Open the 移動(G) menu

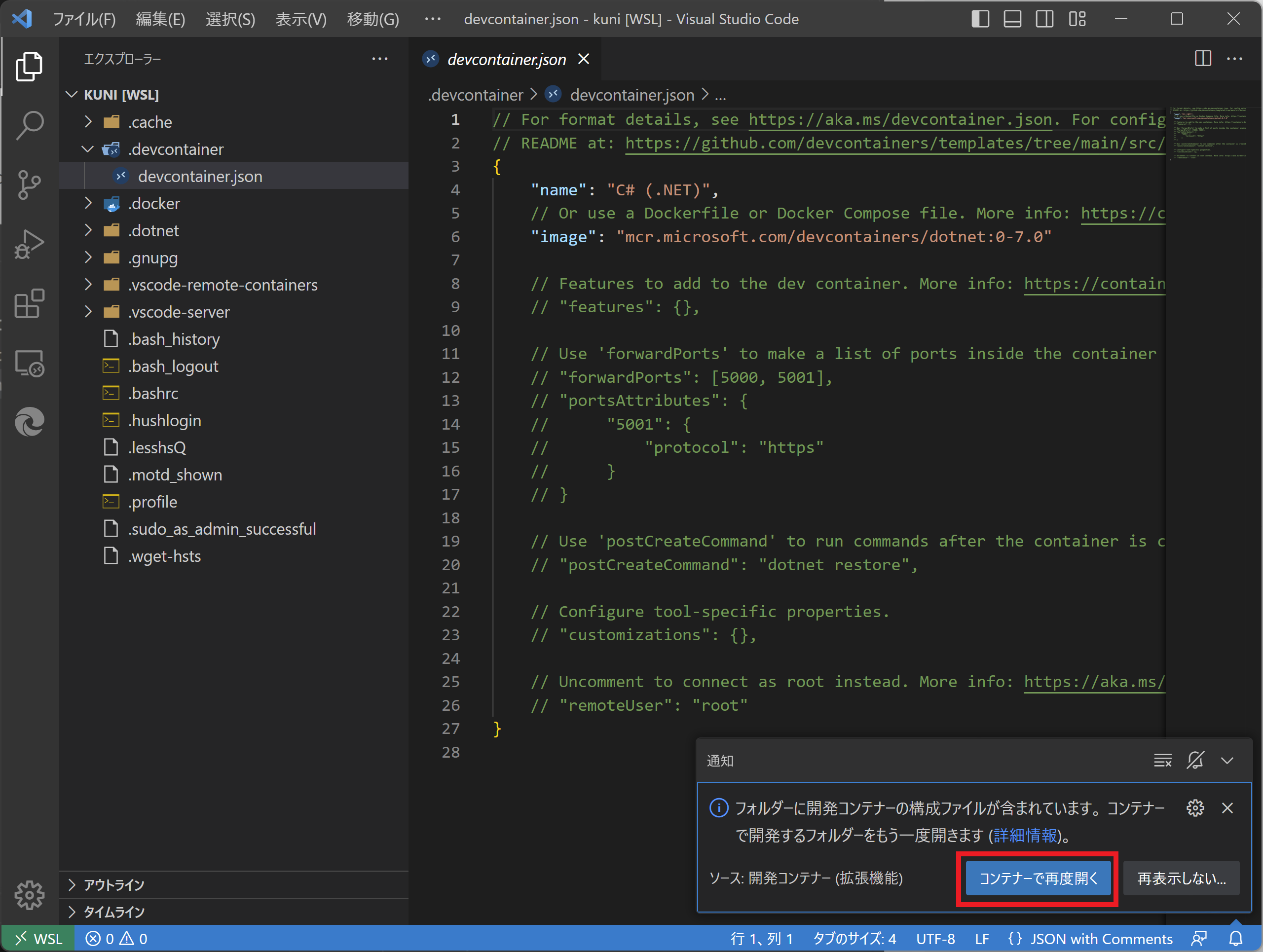373,19
